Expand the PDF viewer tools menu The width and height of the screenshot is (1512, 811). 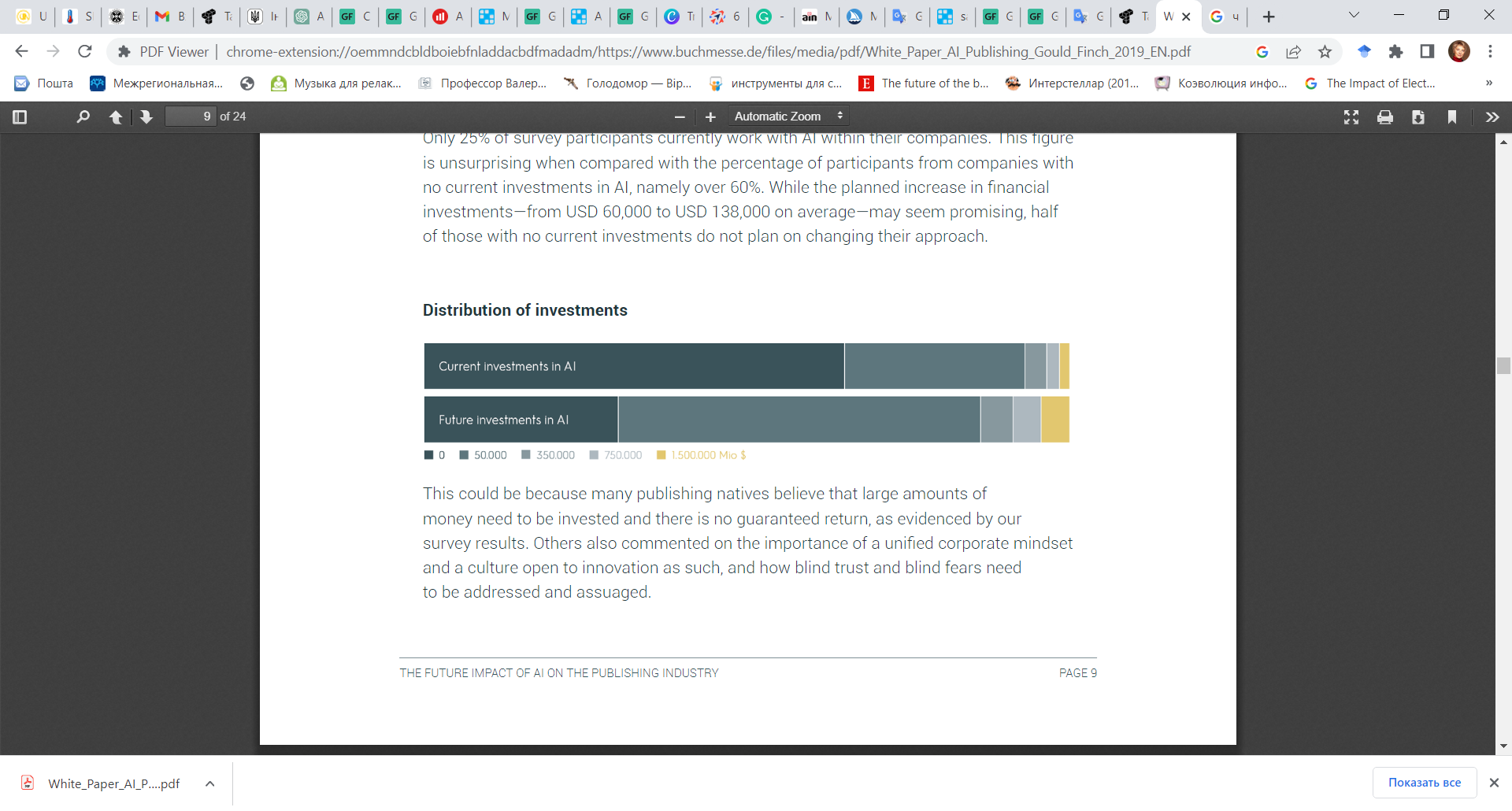pos(1492,117)
